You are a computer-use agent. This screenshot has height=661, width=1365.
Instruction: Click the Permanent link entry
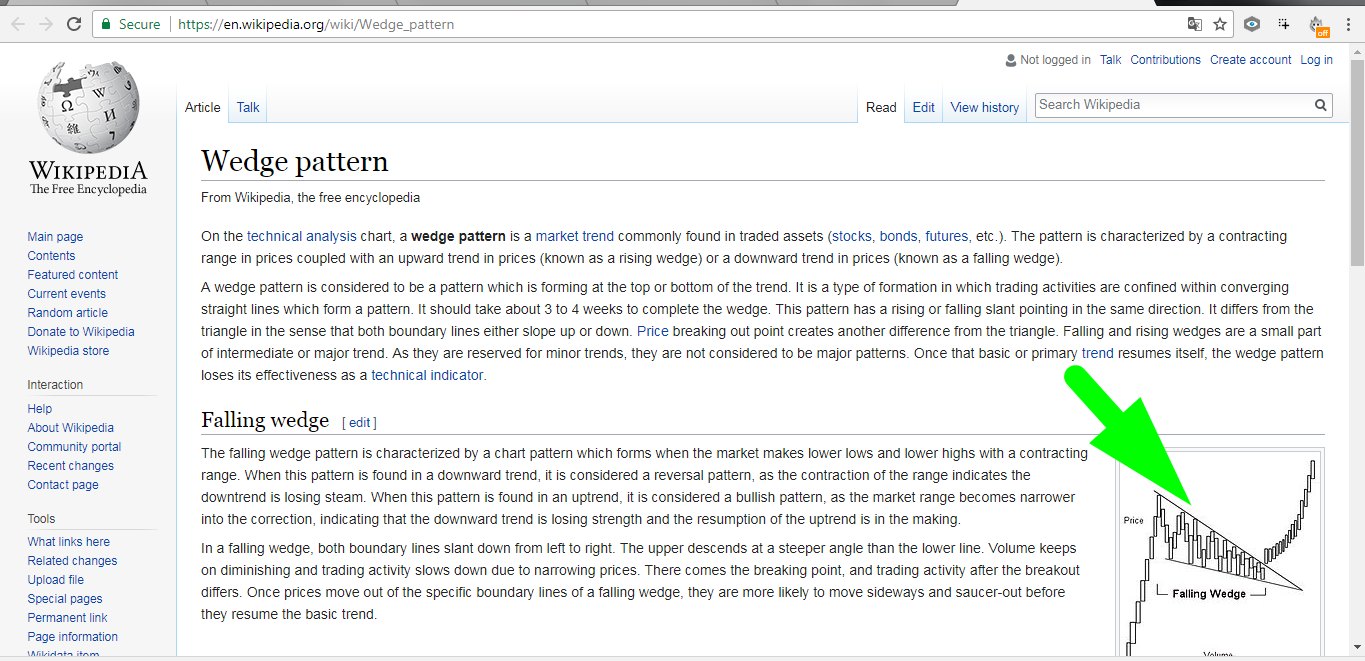click(x=67, y=618)
